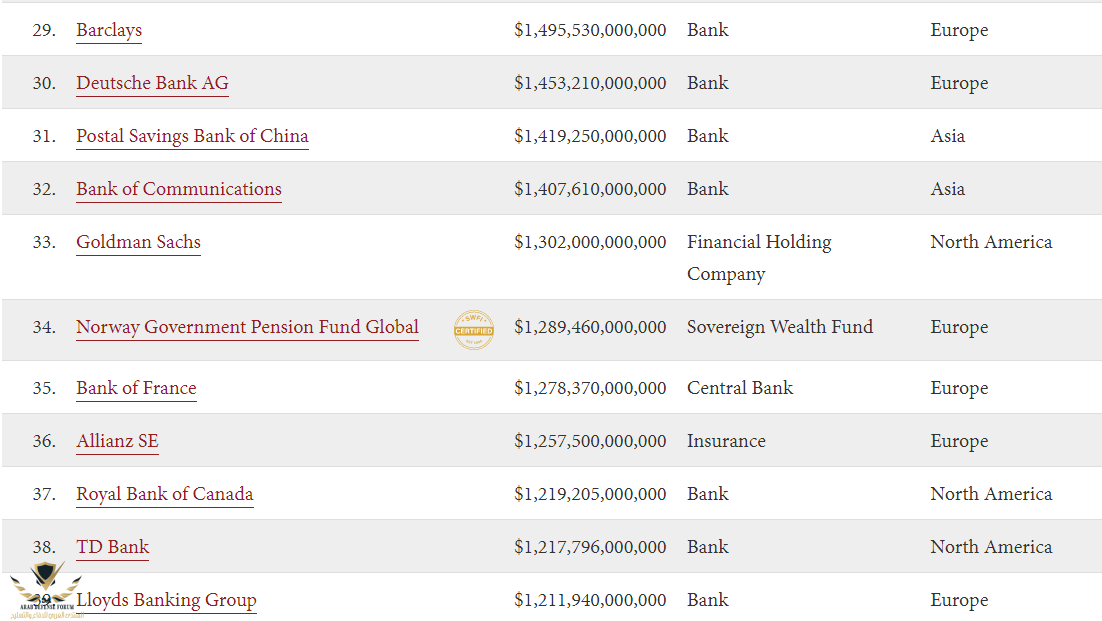Open the Barclays profile link
Image resolution: width=1102 pixels, height=621 pixels.
pyautogui.click(x=109, y=30)
